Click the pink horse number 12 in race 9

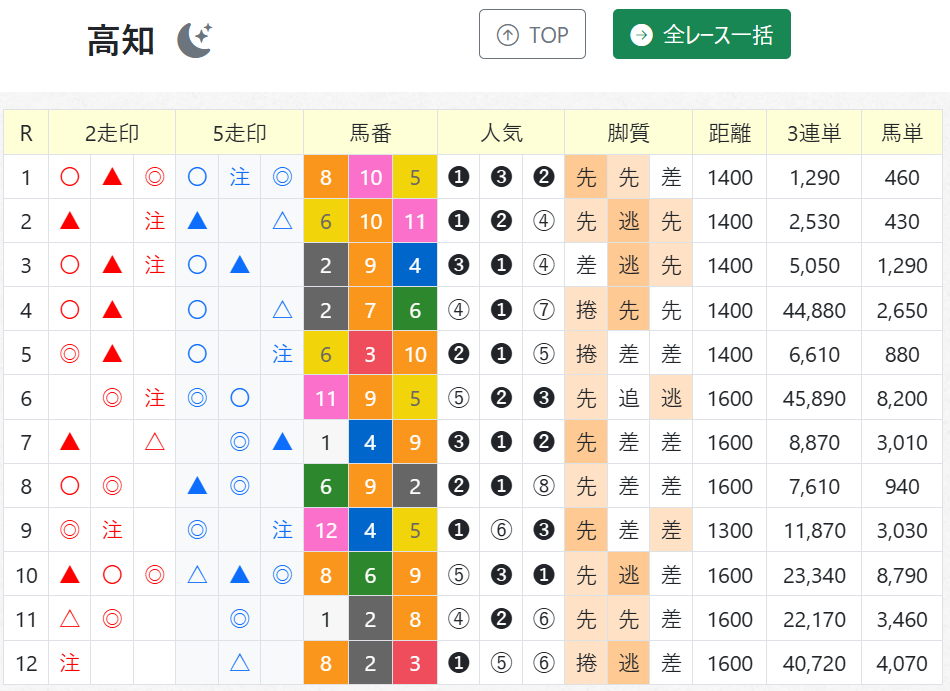tap(326, 531)
